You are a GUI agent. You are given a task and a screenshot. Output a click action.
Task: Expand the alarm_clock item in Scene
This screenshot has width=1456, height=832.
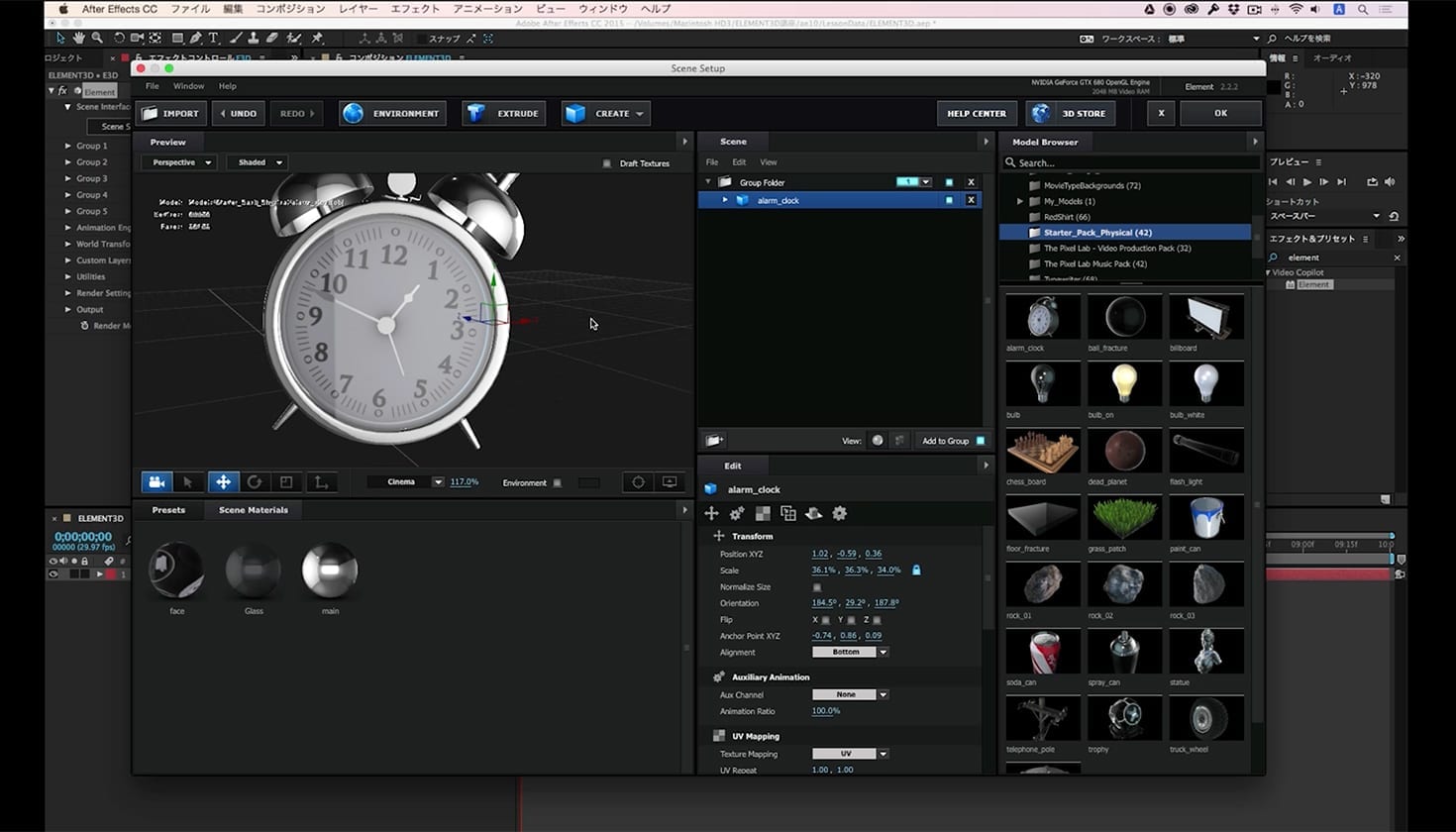725,200
